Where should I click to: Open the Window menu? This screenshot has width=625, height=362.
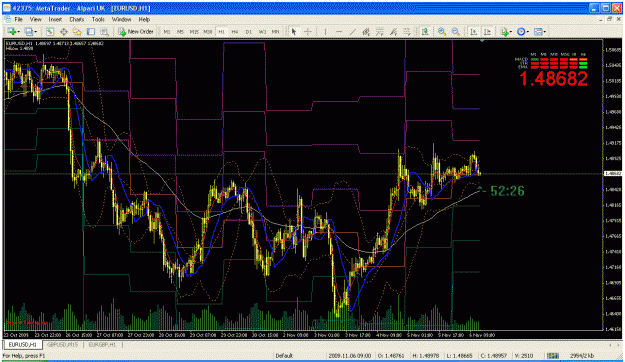coord(121,19)
